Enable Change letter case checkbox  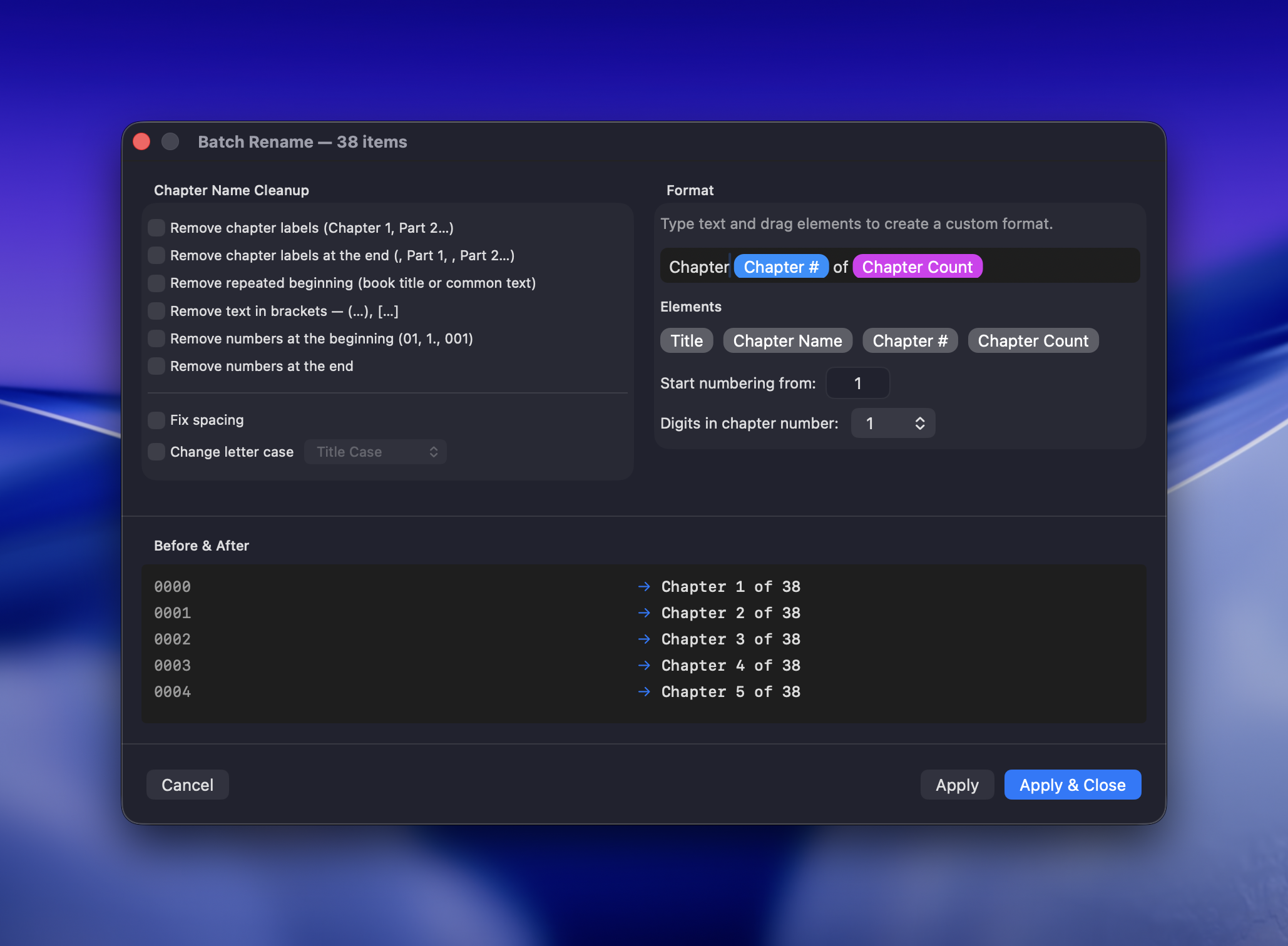pos(156,452)
